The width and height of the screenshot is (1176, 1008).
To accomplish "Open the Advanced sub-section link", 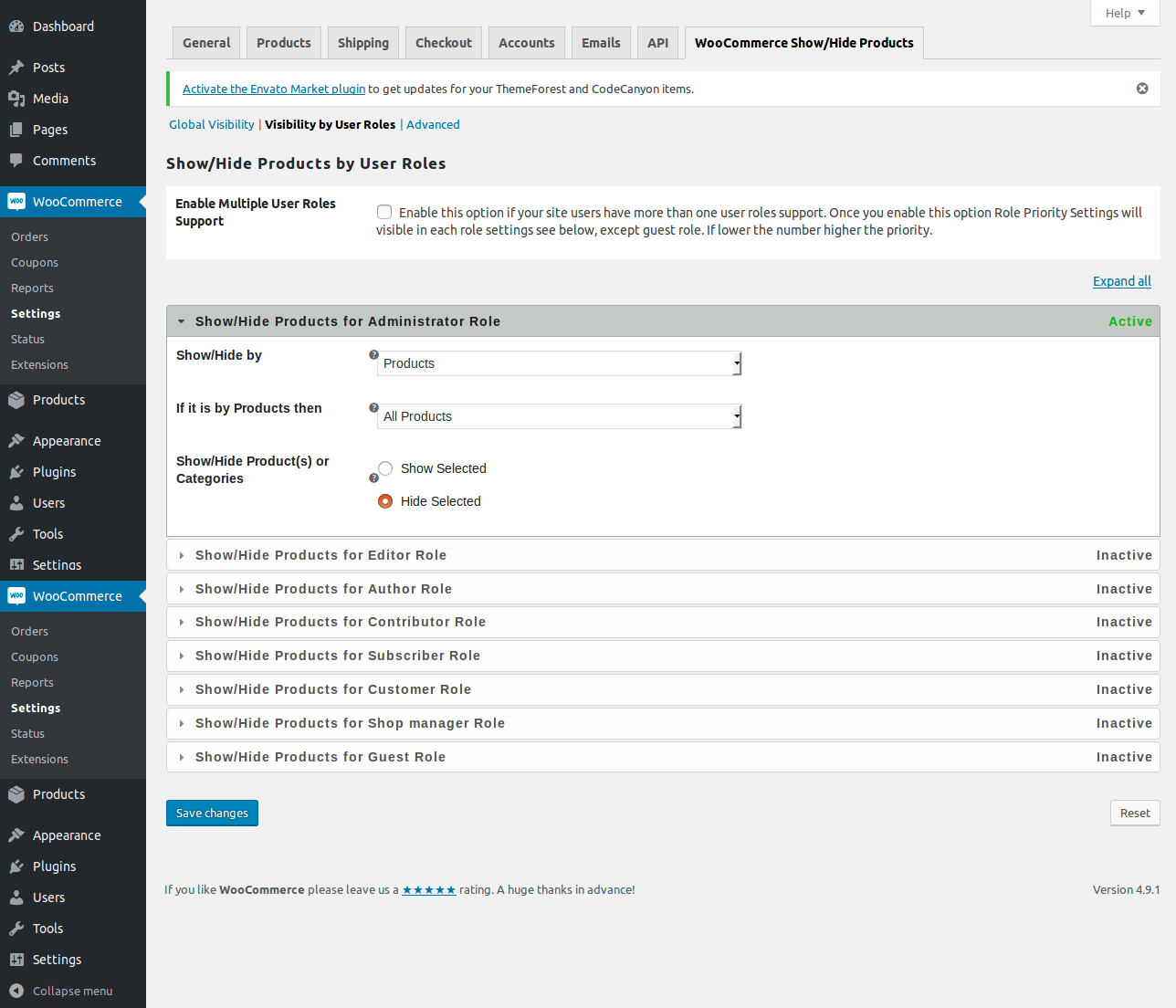I will click(433, 124).
